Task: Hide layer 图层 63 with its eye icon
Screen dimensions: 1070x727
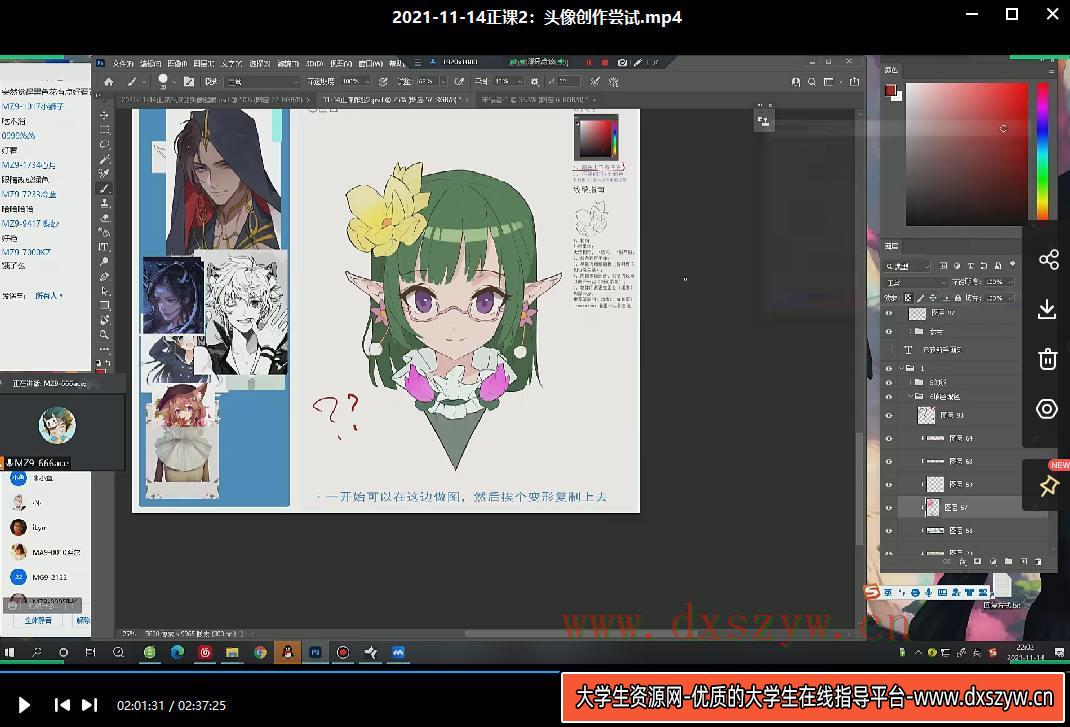Action: [889, 461]
